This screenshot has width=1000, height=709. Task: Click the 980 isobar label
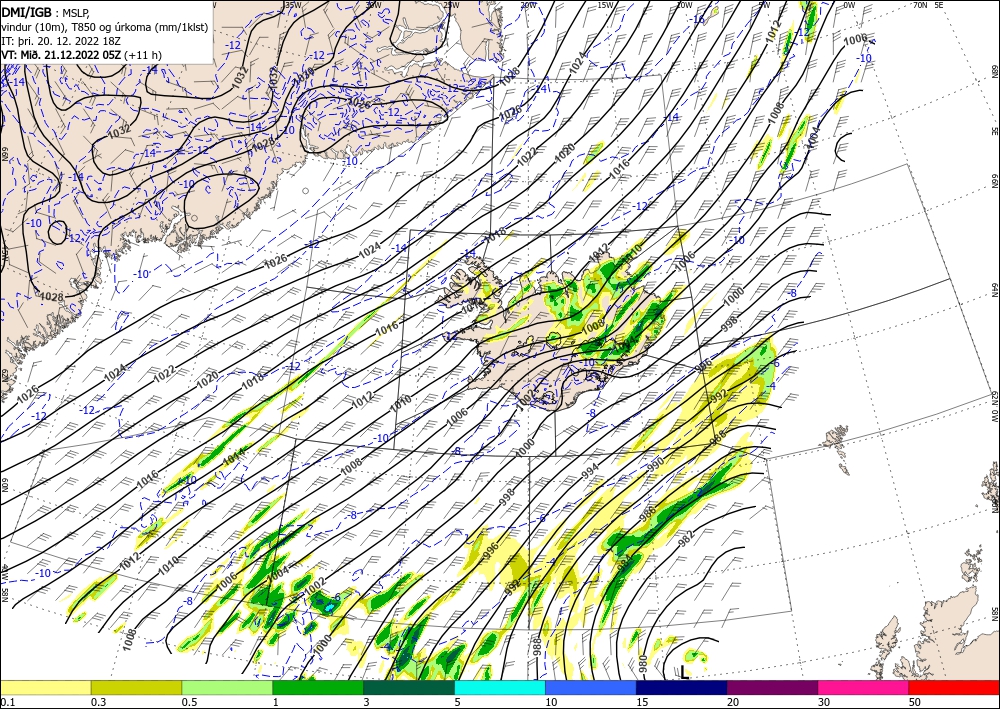(643, 664)
